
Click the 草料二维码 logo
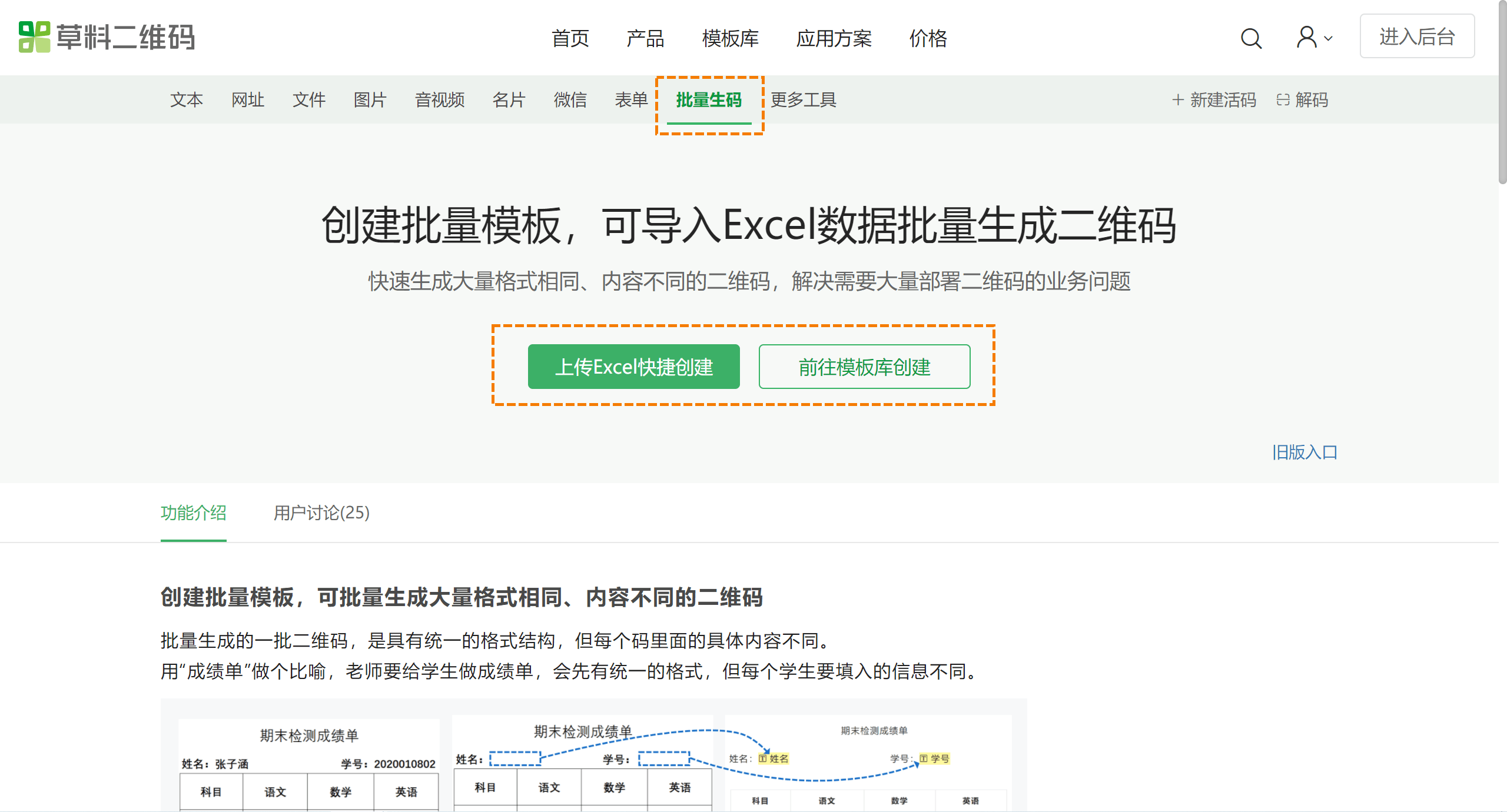[x=107, y=37]
